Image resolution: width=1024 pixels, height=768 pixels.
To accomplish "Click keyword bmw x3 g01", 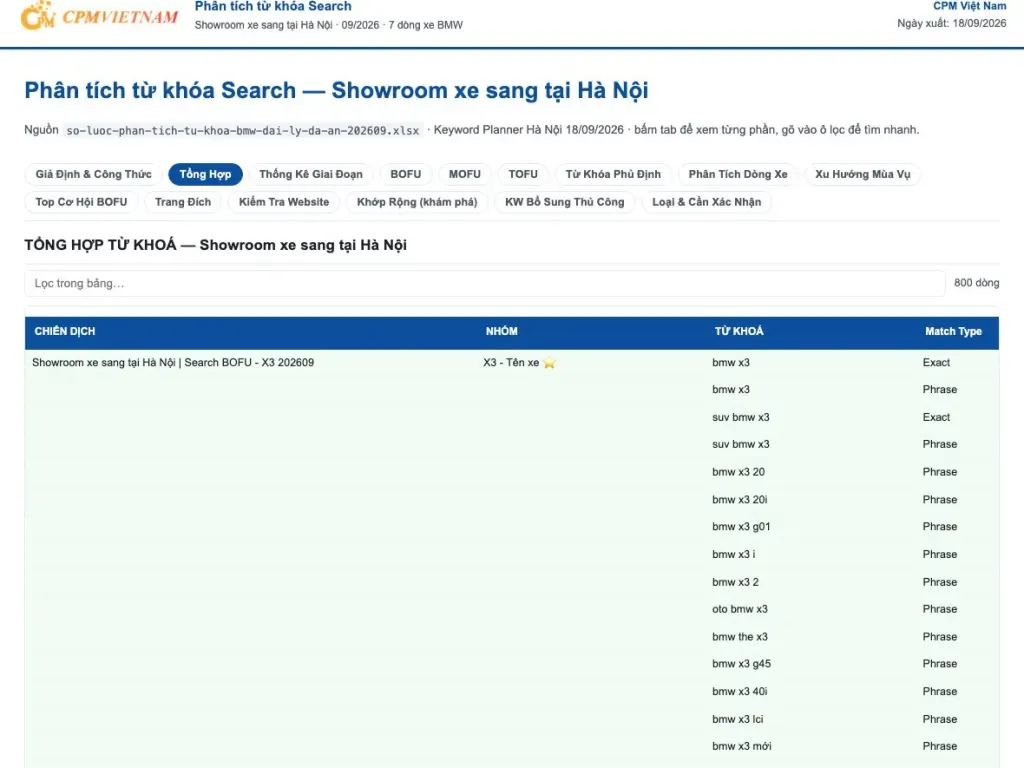I will click(x=741, y=526).
